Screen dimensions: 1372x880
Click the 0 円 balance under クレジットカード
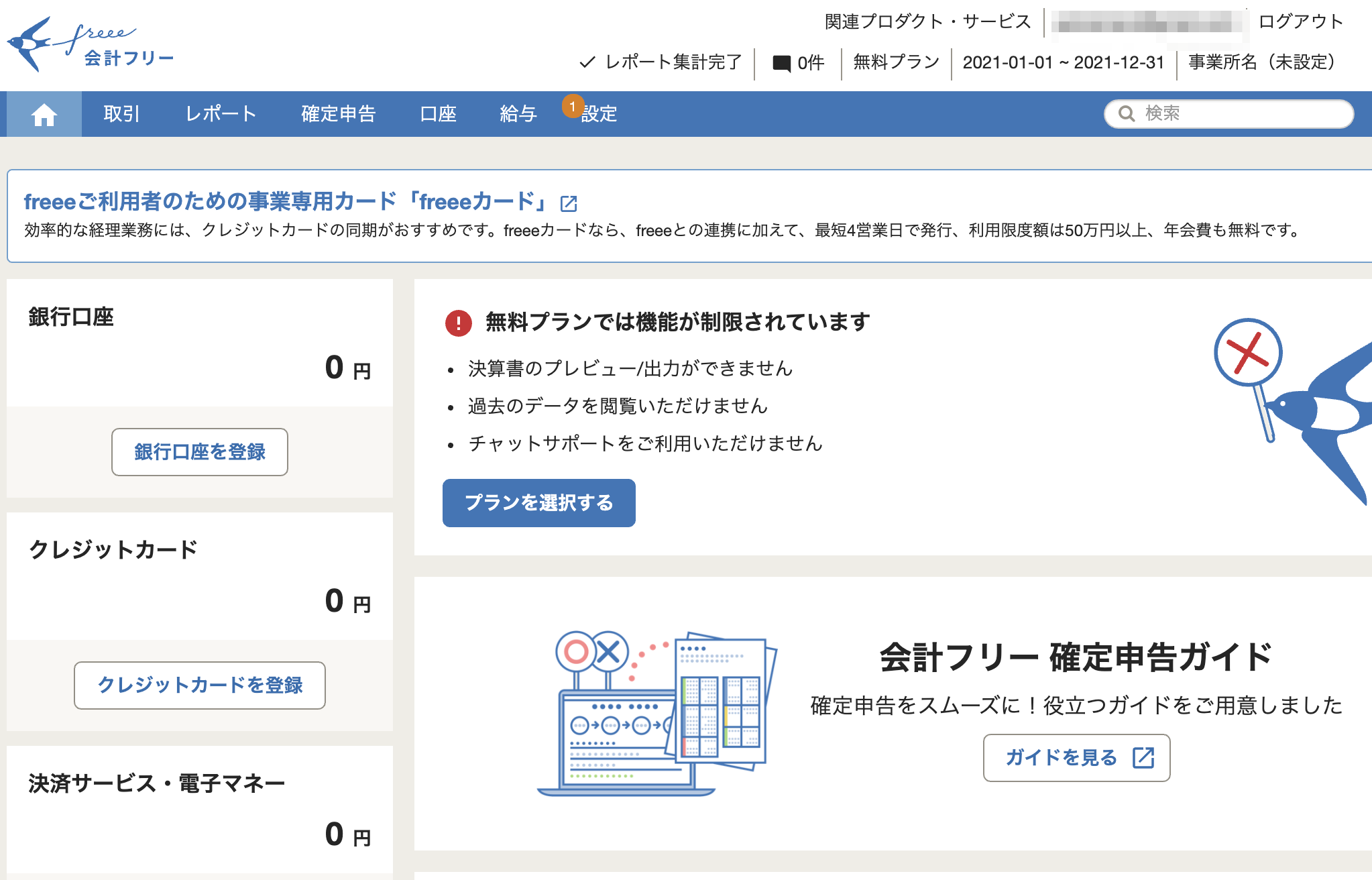coord(348,602)
